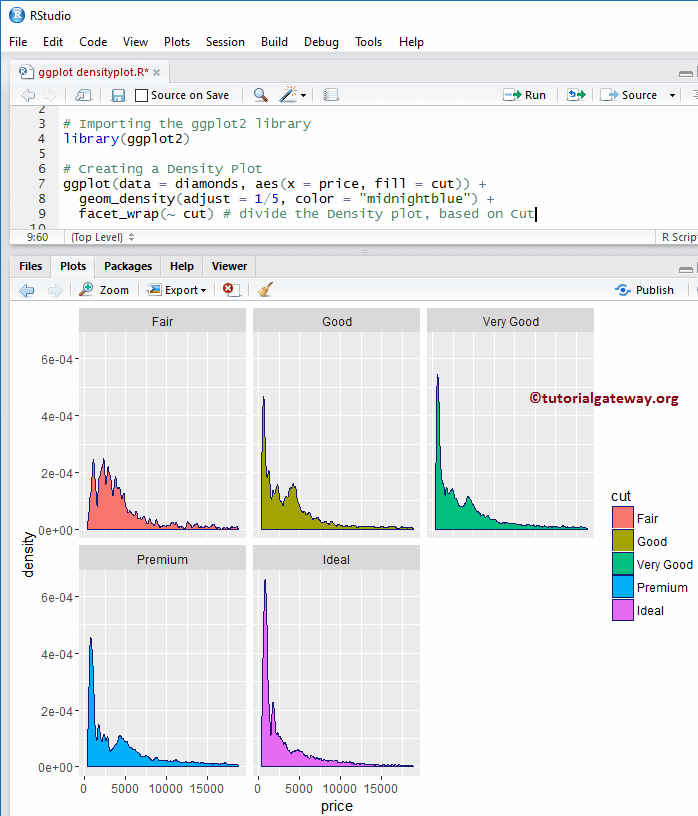Click the Zoom plot button
This screenshot has width=698, height=816.
pyautogui.click(x=105, y=290)
